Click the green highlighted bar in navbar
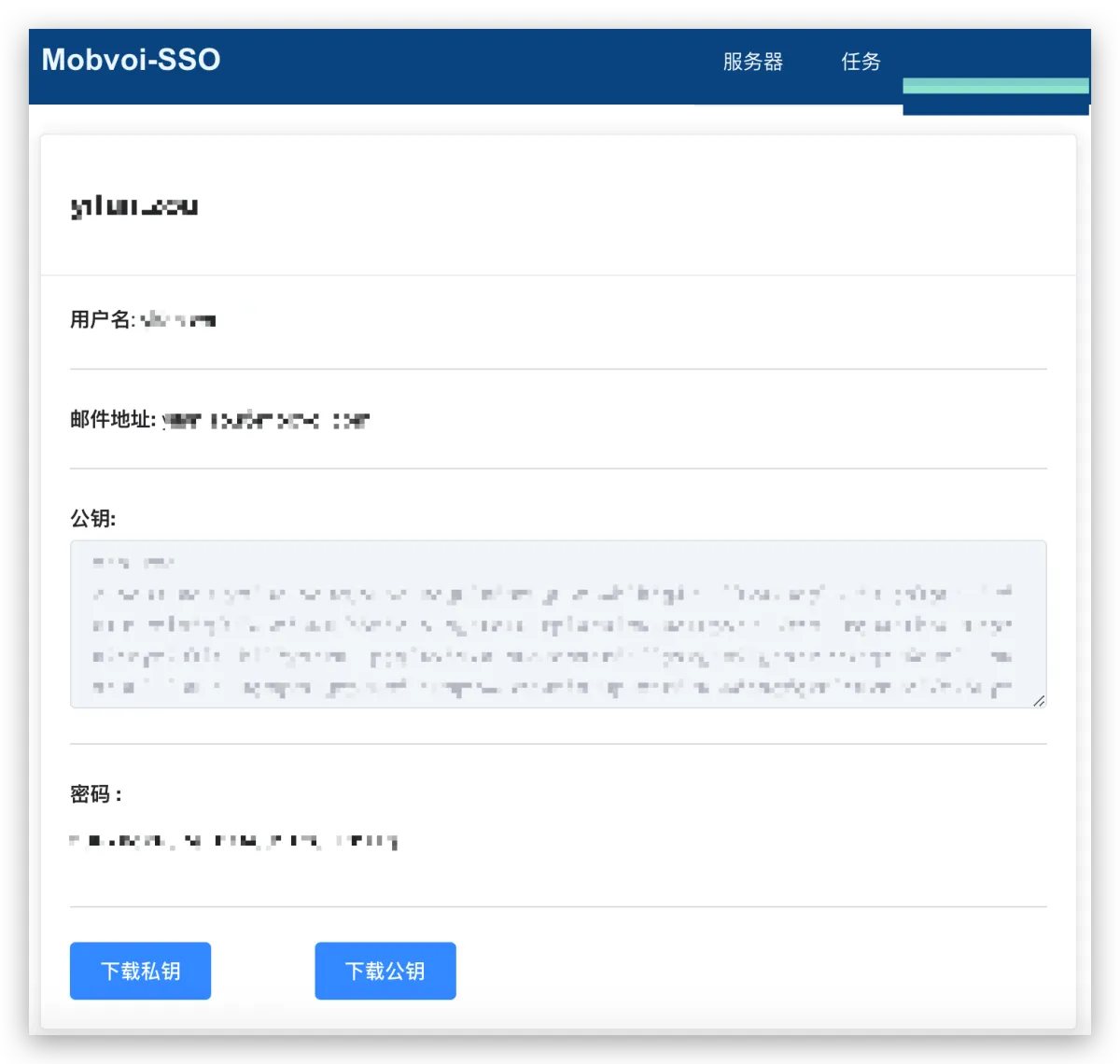The height and width of the screenshot is (1064, 1120). click(x=995, y=87)
